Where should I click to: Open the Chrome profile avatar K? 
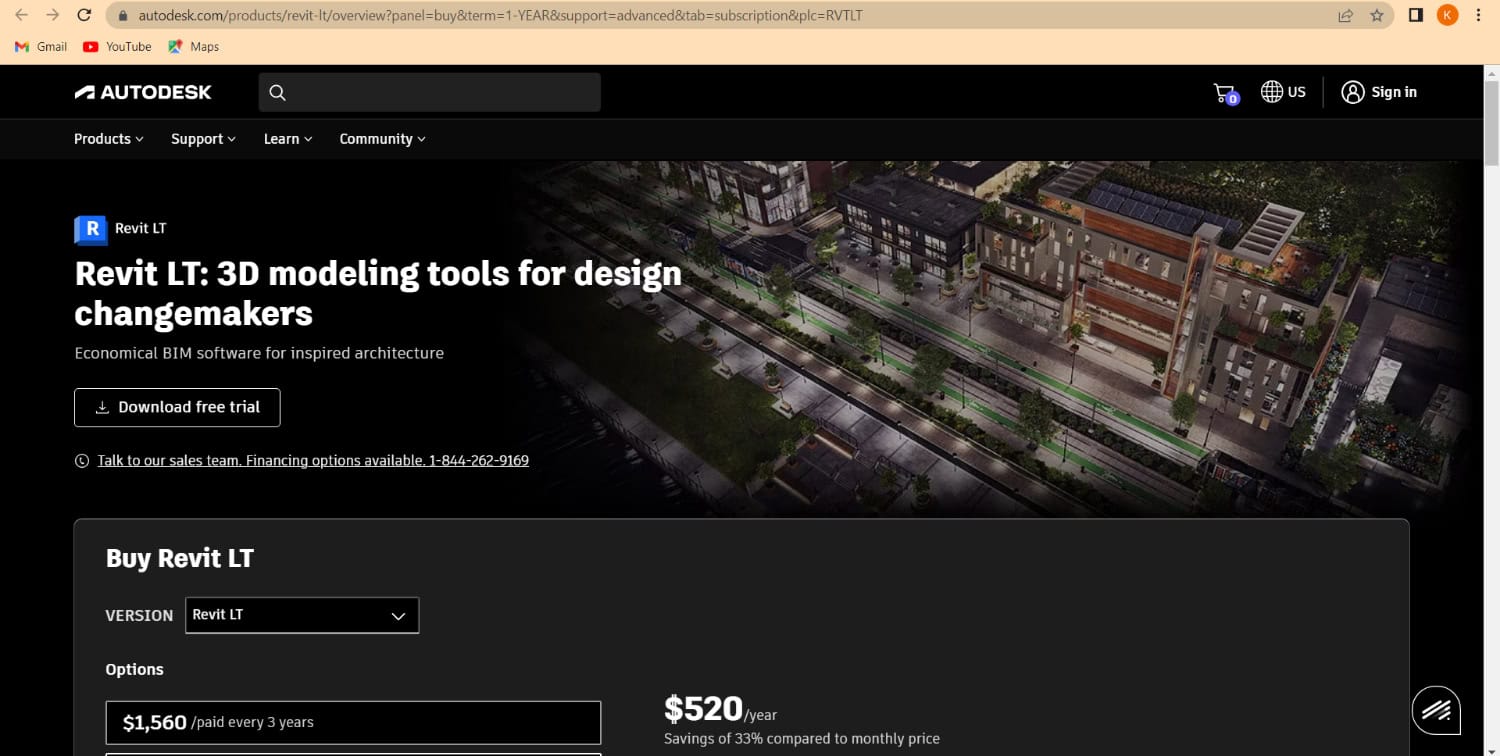(1447, 15)
